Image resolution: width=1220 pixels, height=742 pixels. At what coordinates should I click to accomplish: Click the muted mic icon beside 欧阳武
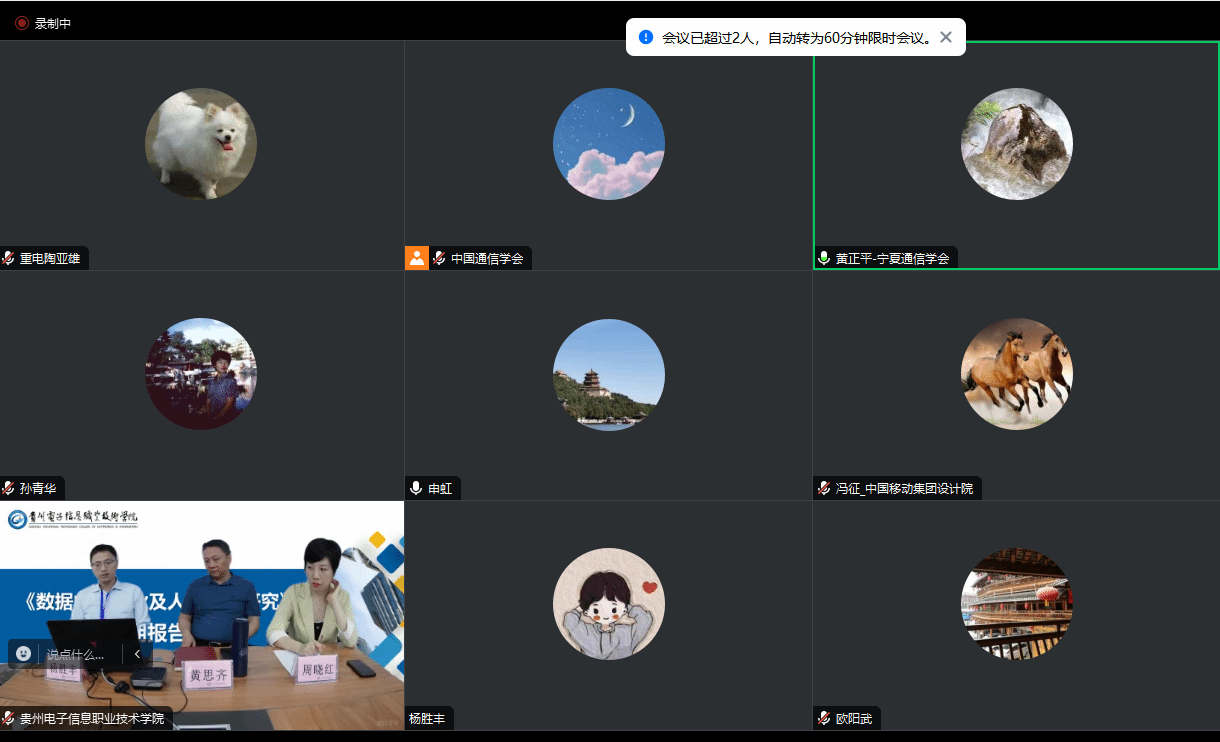pos(824,718)
